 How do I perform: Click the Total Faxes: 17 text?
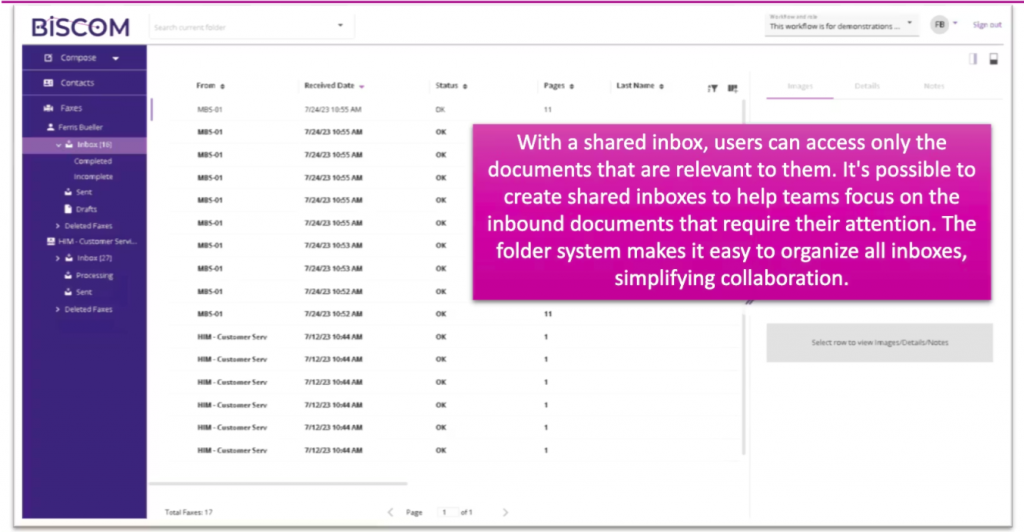click(x=189, y=512)
